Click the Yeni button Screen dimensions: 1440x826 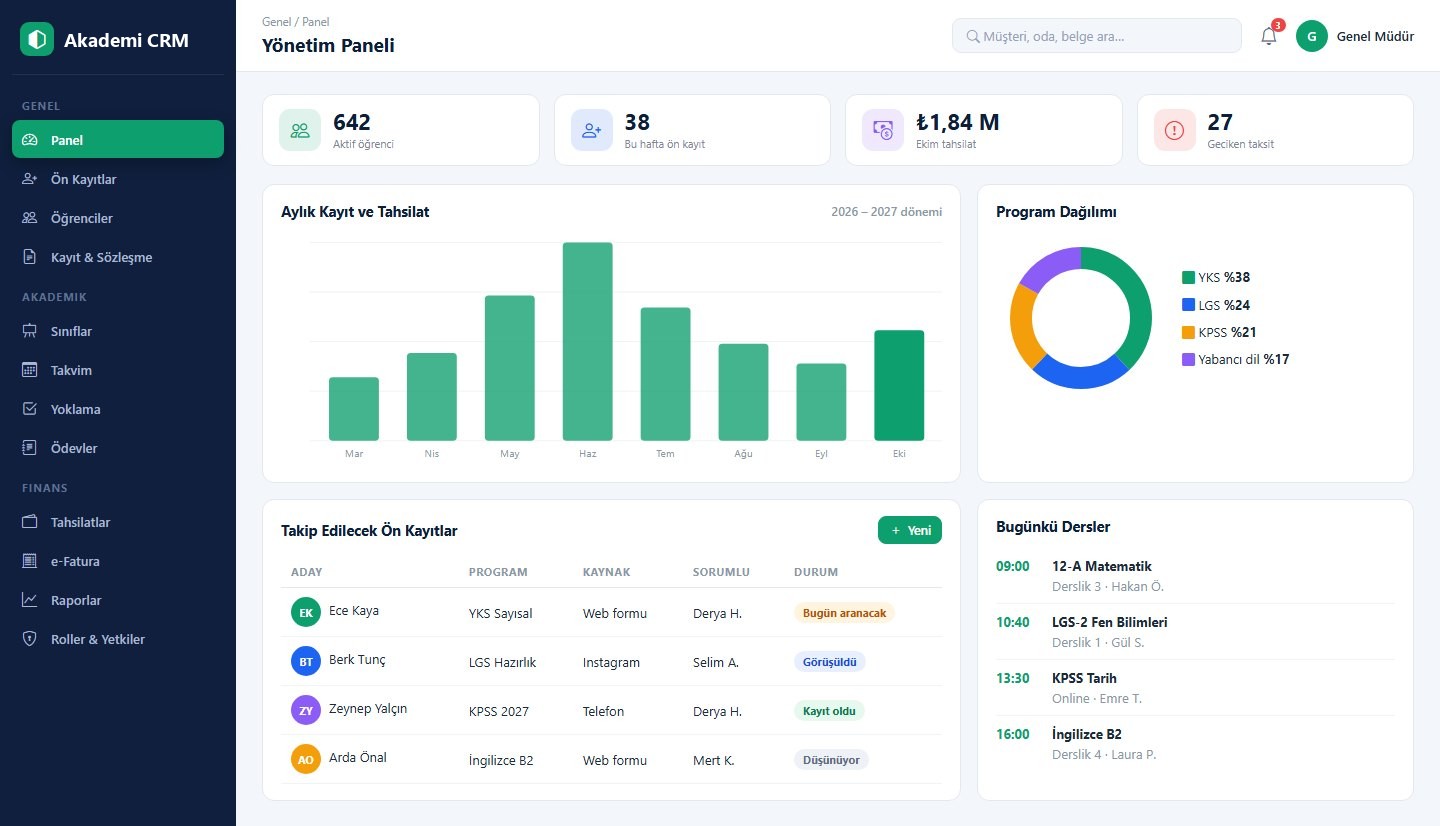pos(910,530)
